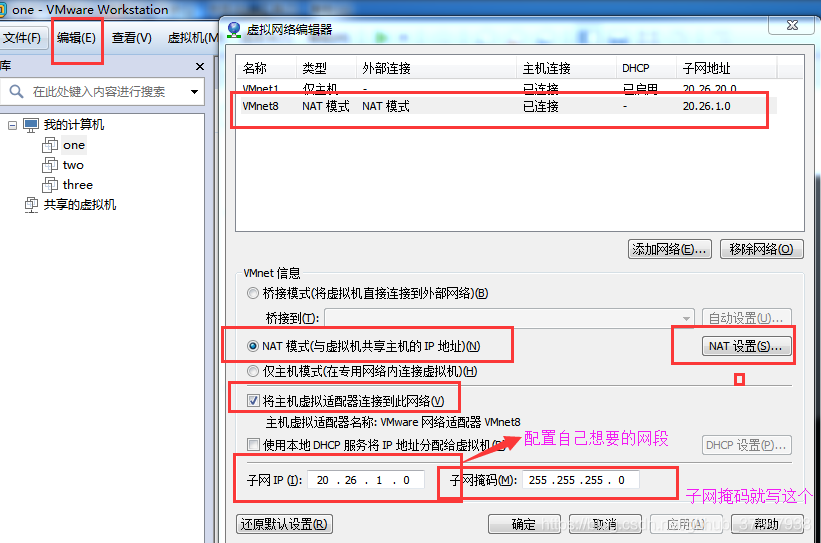Click the VM icon beside 'one'
This screenshot has width=821, height=543.
(x=50, y=145)
